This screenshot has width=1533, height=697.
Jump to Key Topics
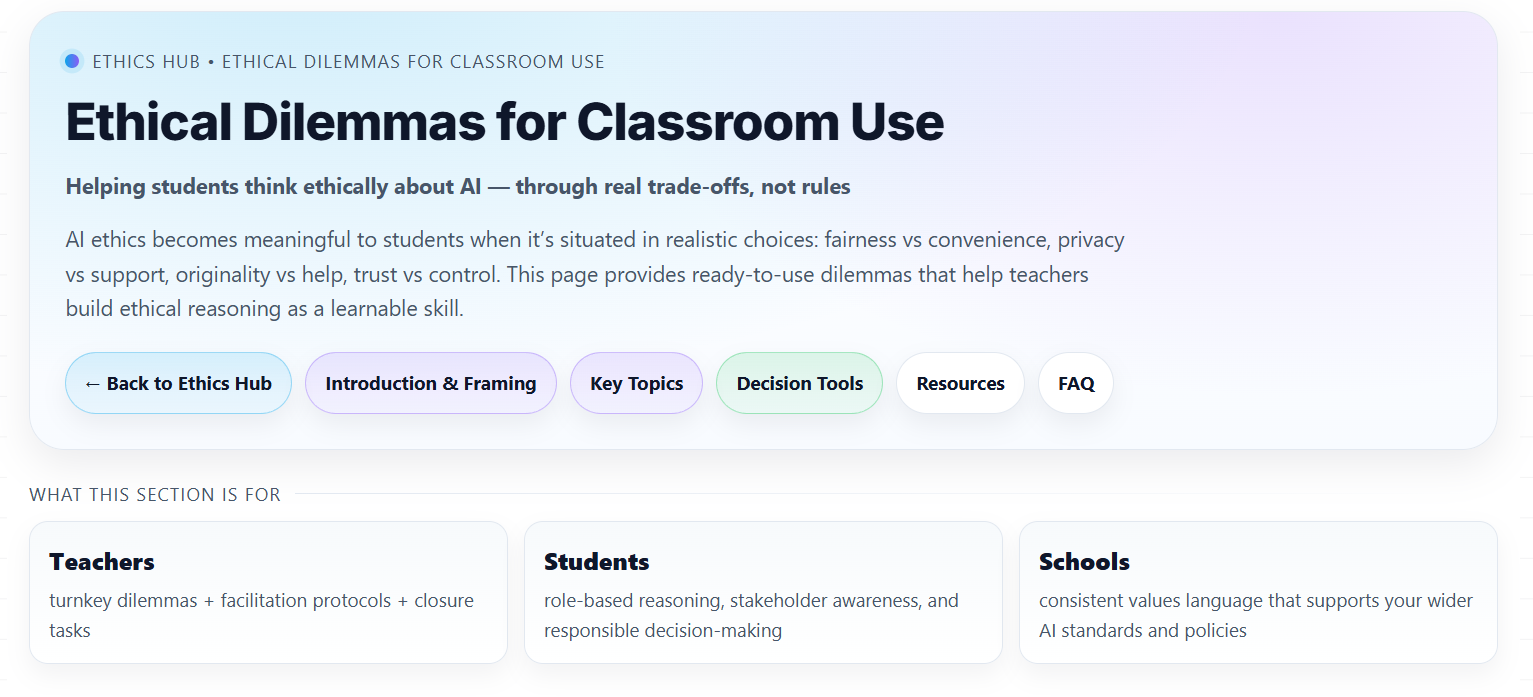coord(636,383)
